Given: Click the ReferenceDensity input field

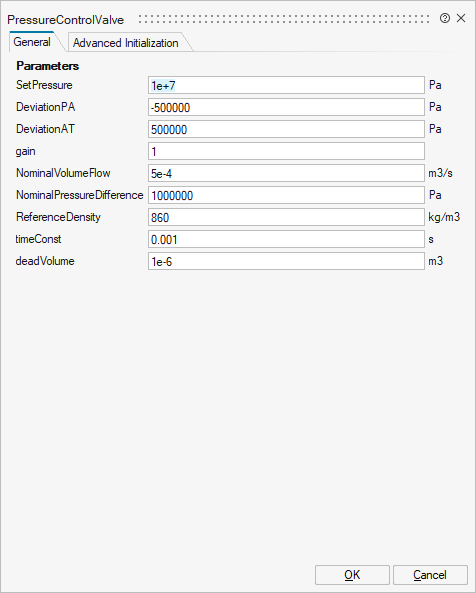Looking at the screenshot, I should 286,217.
